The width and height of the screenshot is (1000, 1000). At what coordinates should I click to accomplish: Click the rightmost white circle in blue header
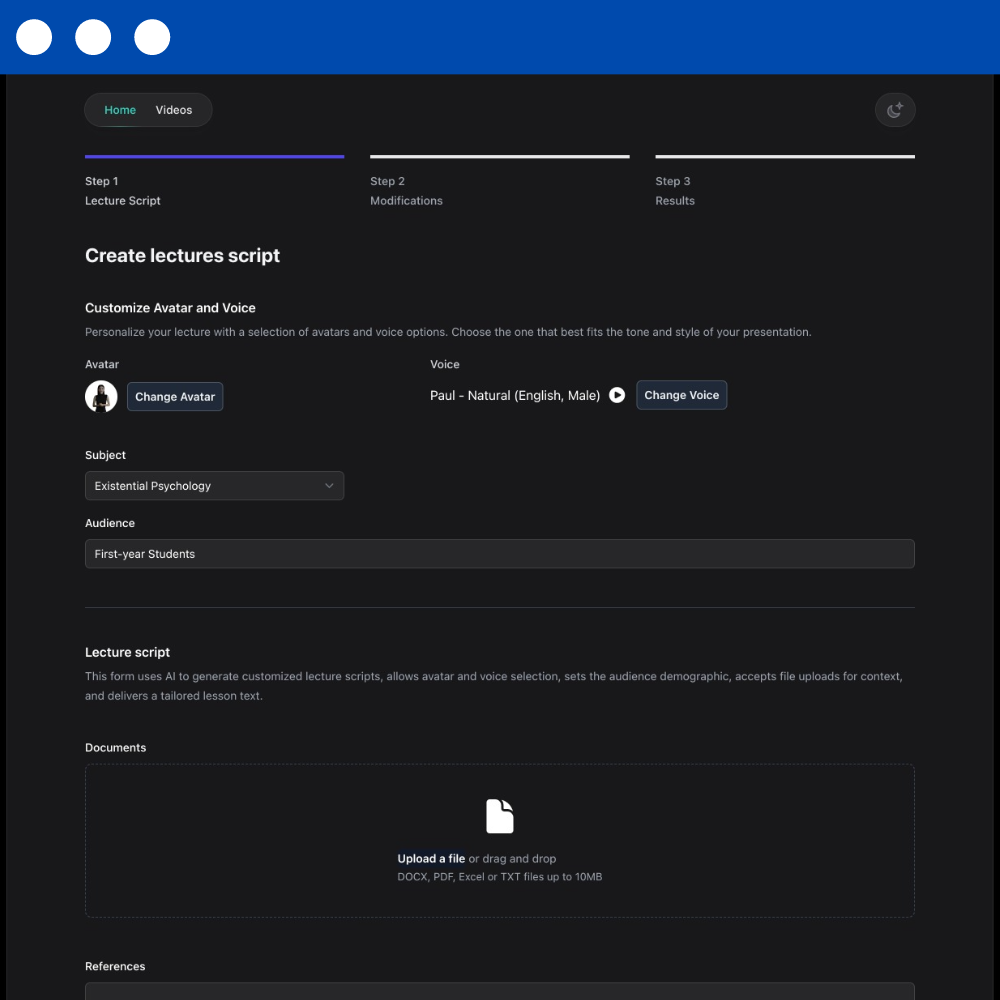point(152,37)
